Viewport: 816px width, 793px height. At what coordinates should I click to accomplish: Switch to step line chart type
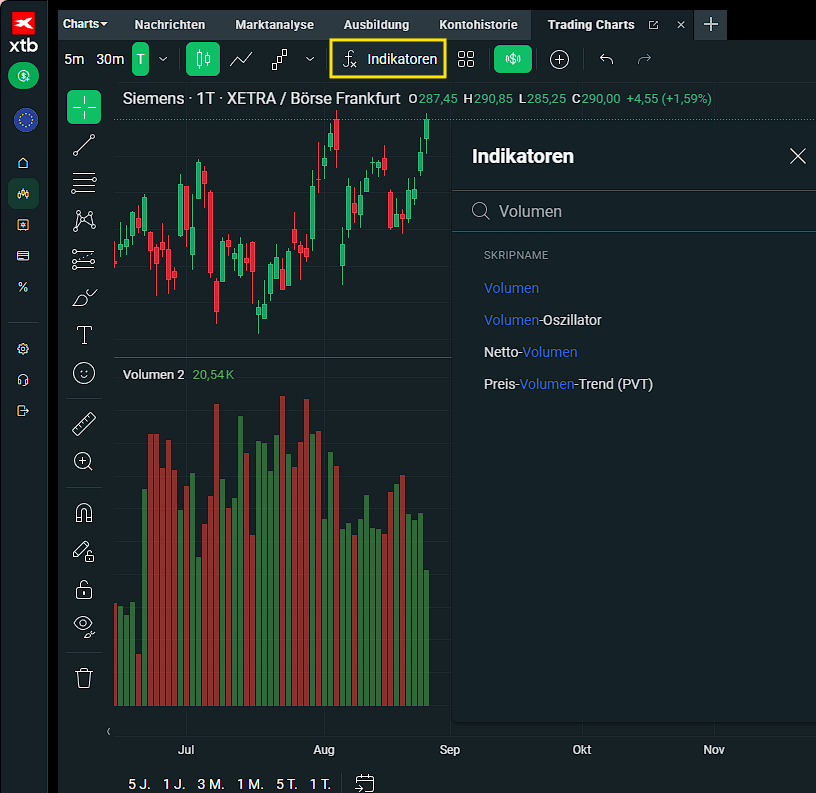click(279, 59)
